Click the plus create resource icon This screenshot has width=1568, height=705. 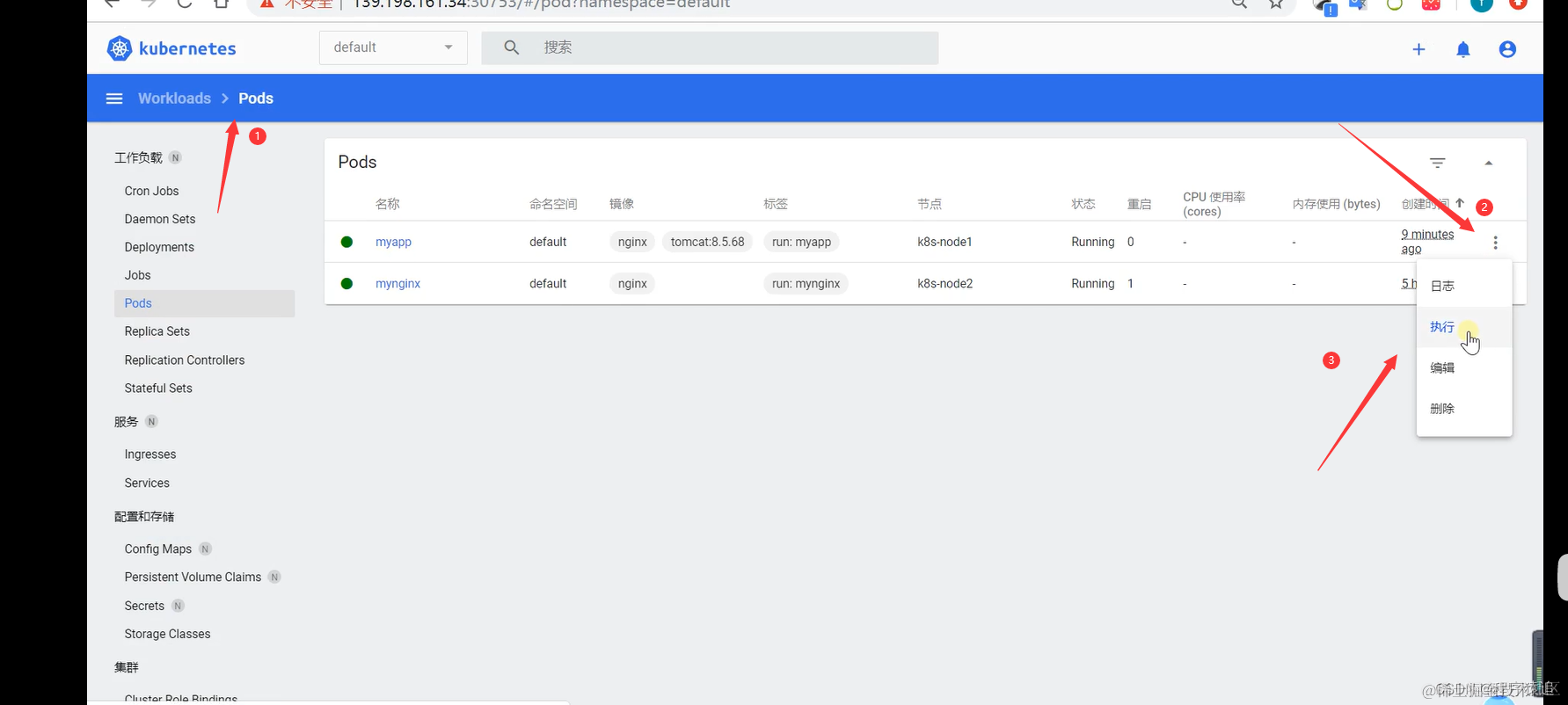coord(1418,49)
